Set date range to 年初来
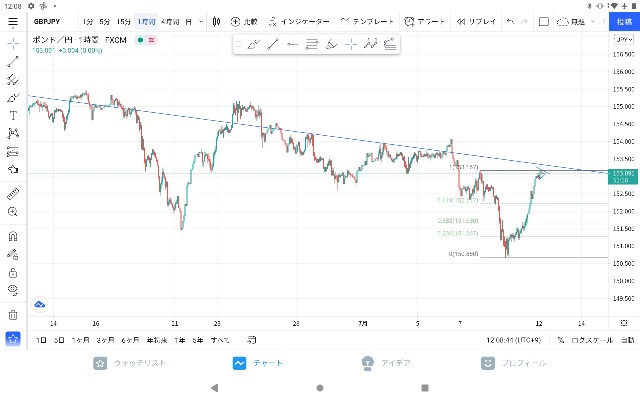The width and height of the screenshot is (640, 400). click(x=157, y=340)
